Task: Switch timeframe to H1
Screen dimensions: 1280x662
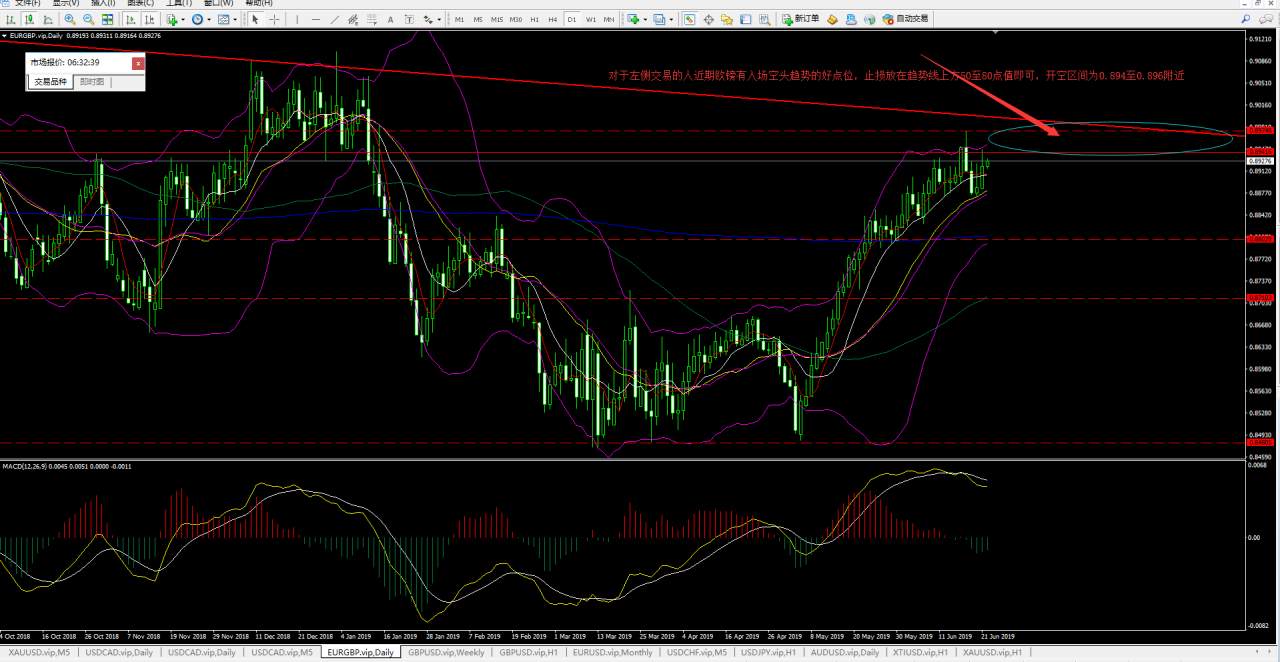Action: coord(534,19)
